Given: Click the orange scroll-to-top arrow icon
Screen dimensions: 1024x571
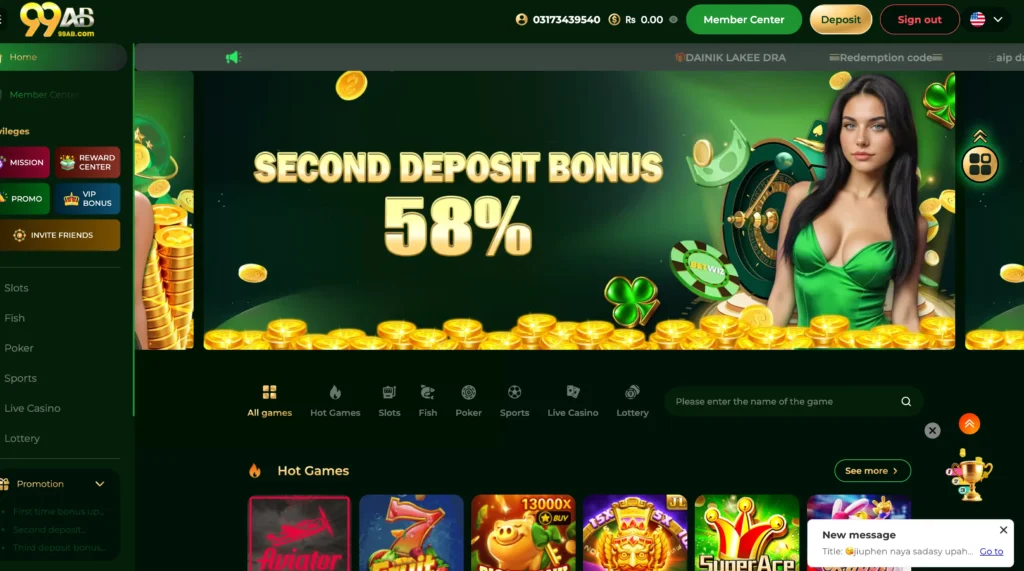Looking at the screenshot, I should 969,424.
